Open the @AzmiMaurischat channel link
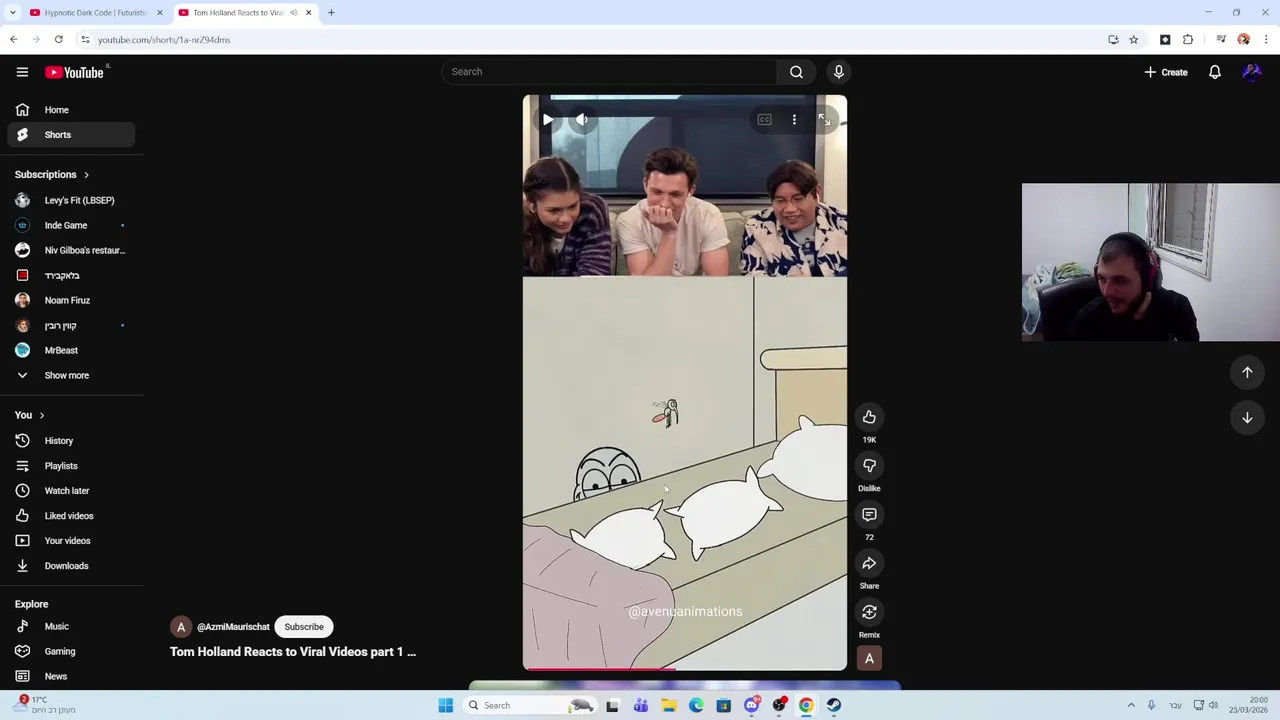Screen dimensions: 1280x720 [x=233, y=627]
